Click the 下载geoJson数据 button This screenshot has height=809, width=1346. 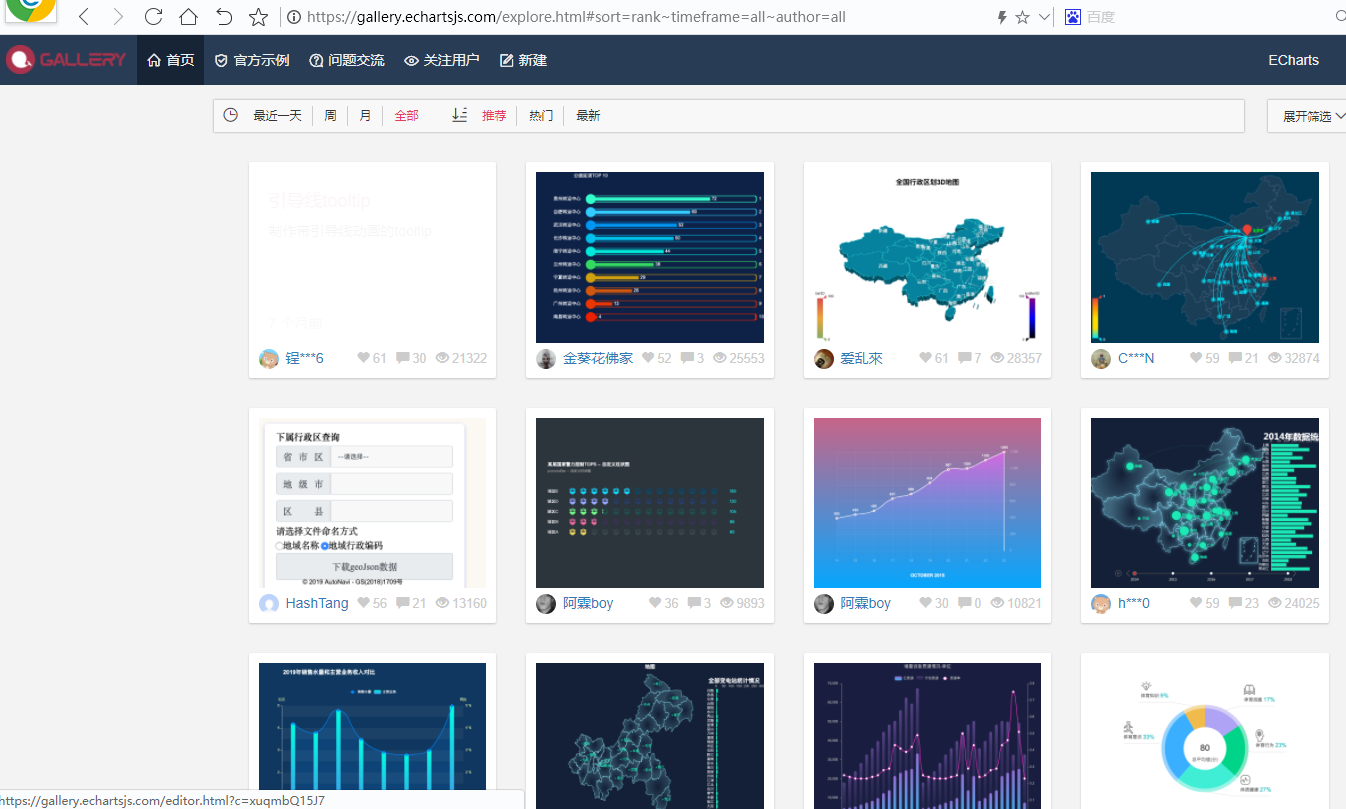tap(363, 566)
